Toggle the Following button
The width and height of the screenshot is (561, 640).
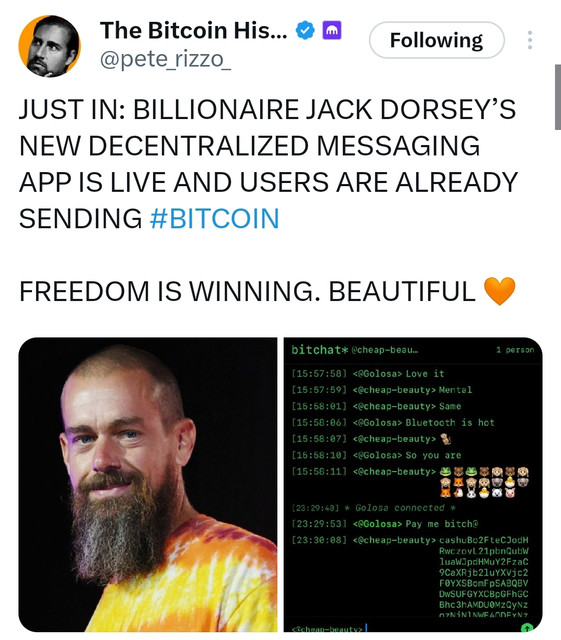coord(436,40)
